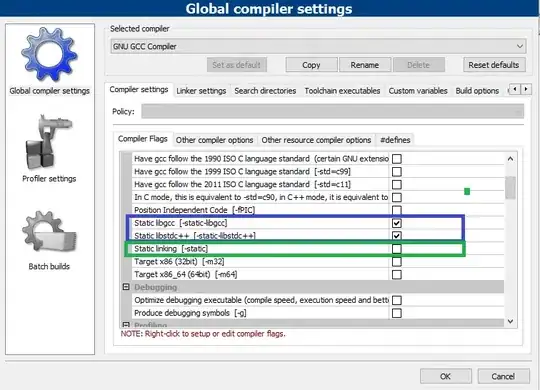Select the Other compiler options sub-tab
540x390 pixels.
click(215, 140)
